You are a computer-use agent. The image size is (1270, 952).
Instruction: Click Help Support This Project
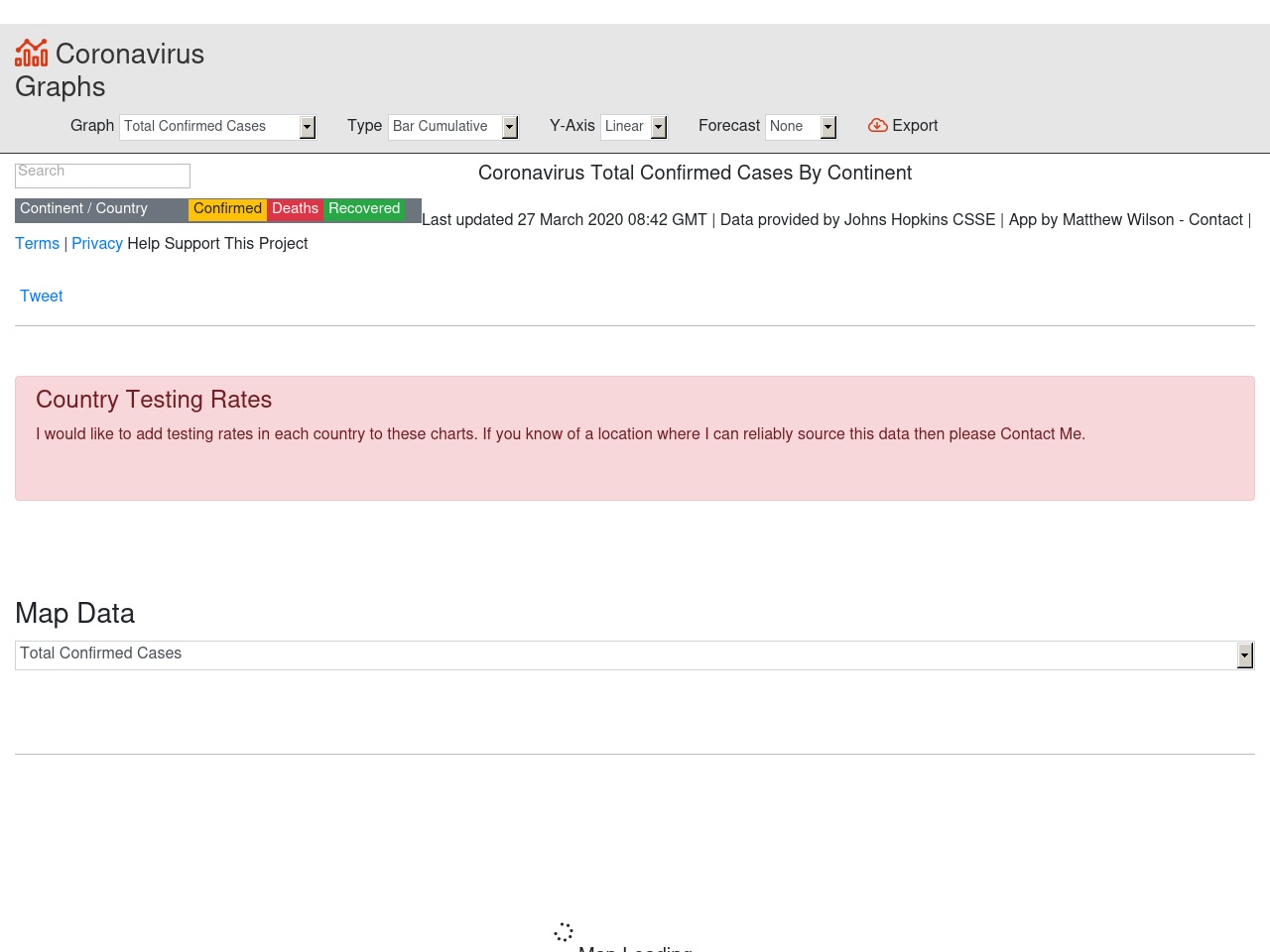[217, 244]
